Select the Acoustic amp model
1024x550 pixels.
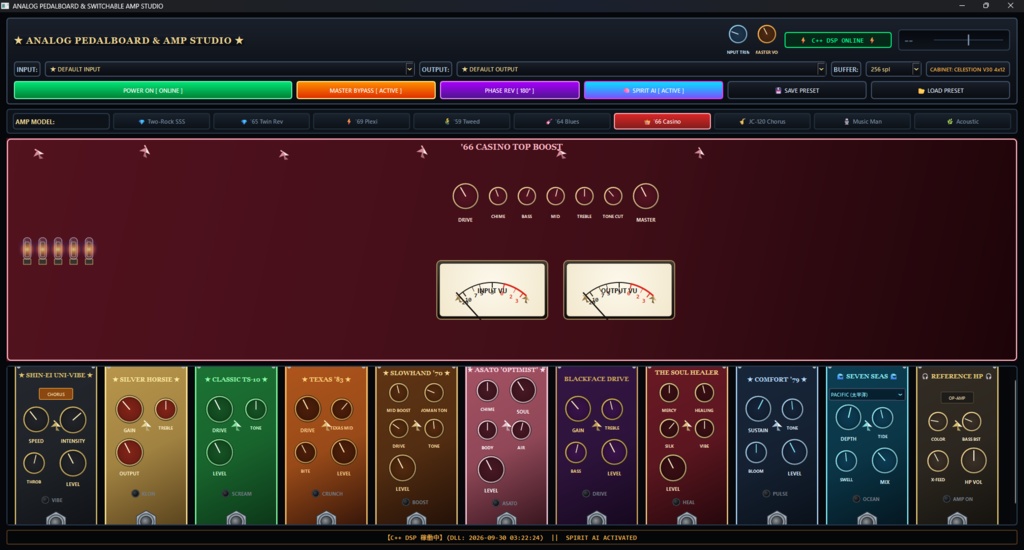click(x=963, y=121)
